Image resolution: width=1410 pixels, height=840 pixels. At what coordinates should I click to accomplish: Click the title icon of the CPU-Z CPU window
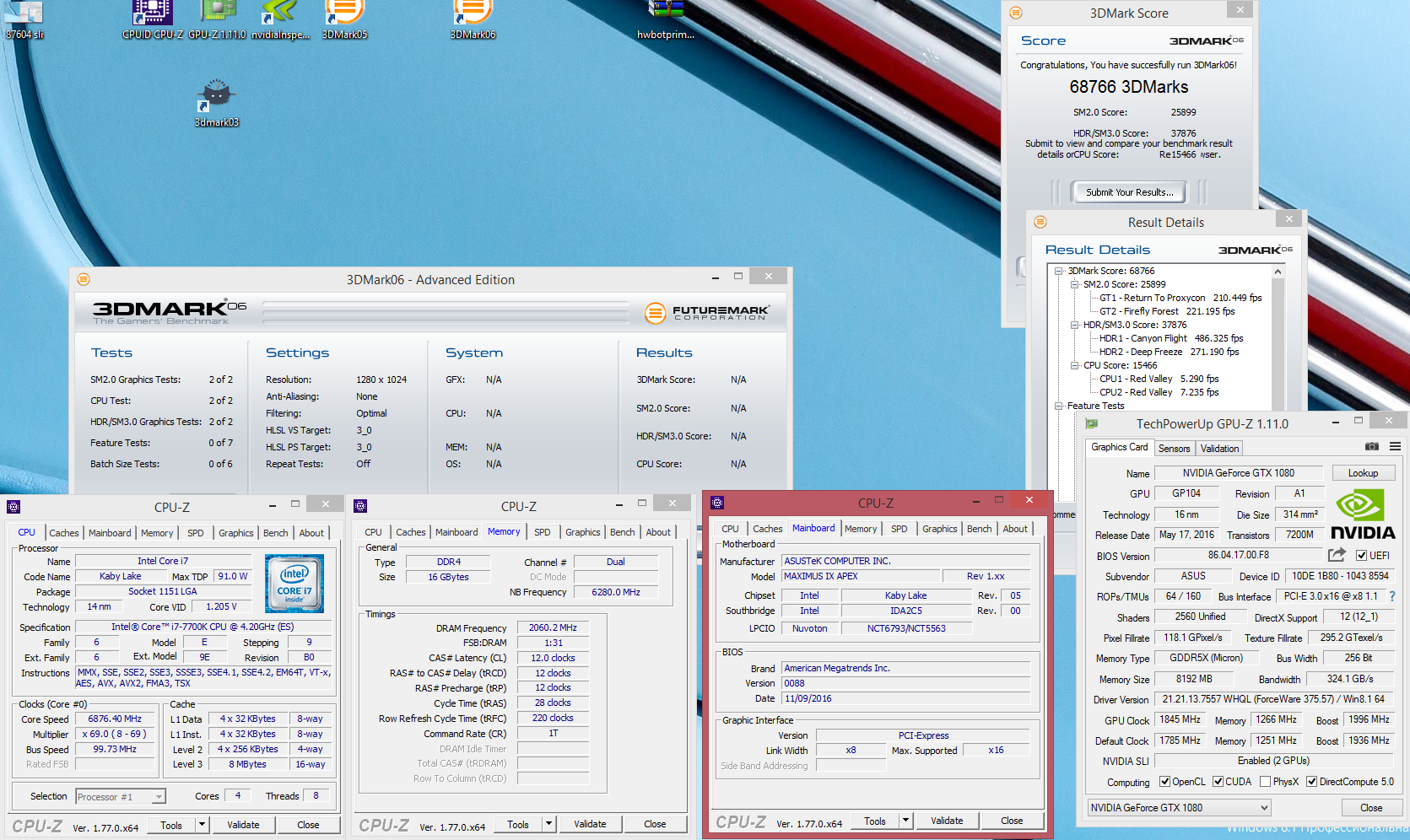tap(14, 506)
